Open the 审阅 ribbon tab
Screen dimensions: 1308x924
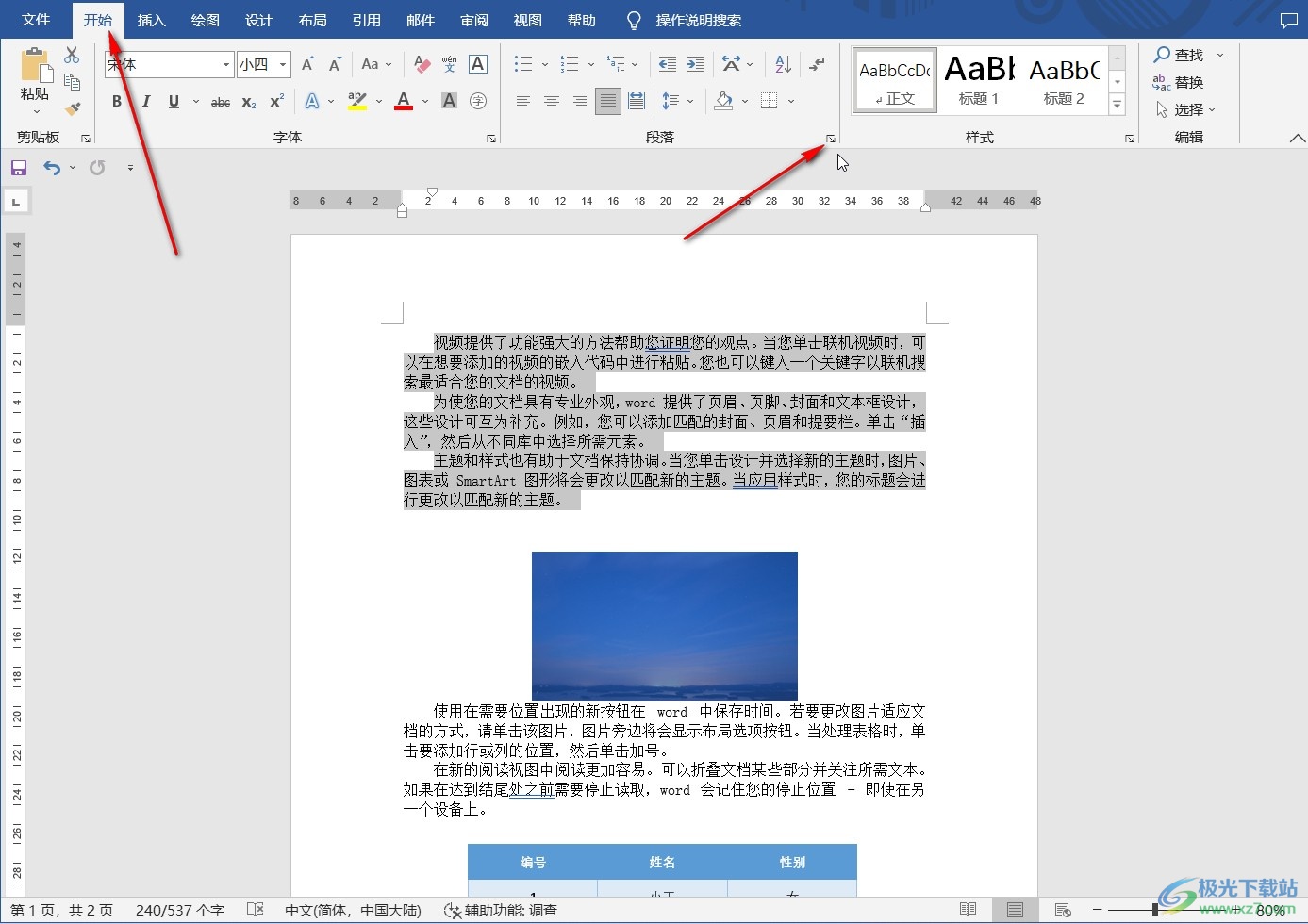473,19
